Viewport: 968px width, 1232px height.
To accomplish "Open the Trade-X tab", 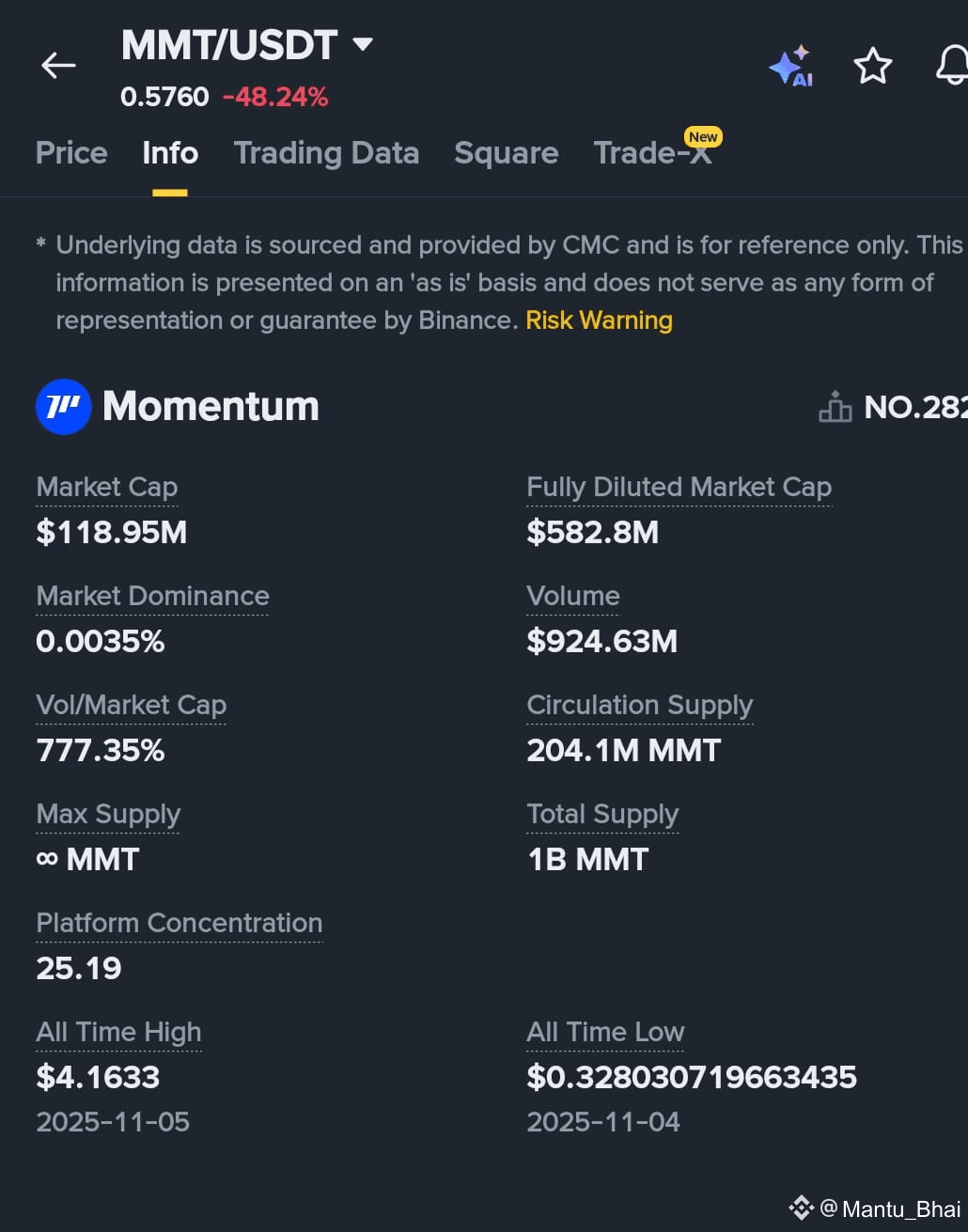I will click(653, 153).
